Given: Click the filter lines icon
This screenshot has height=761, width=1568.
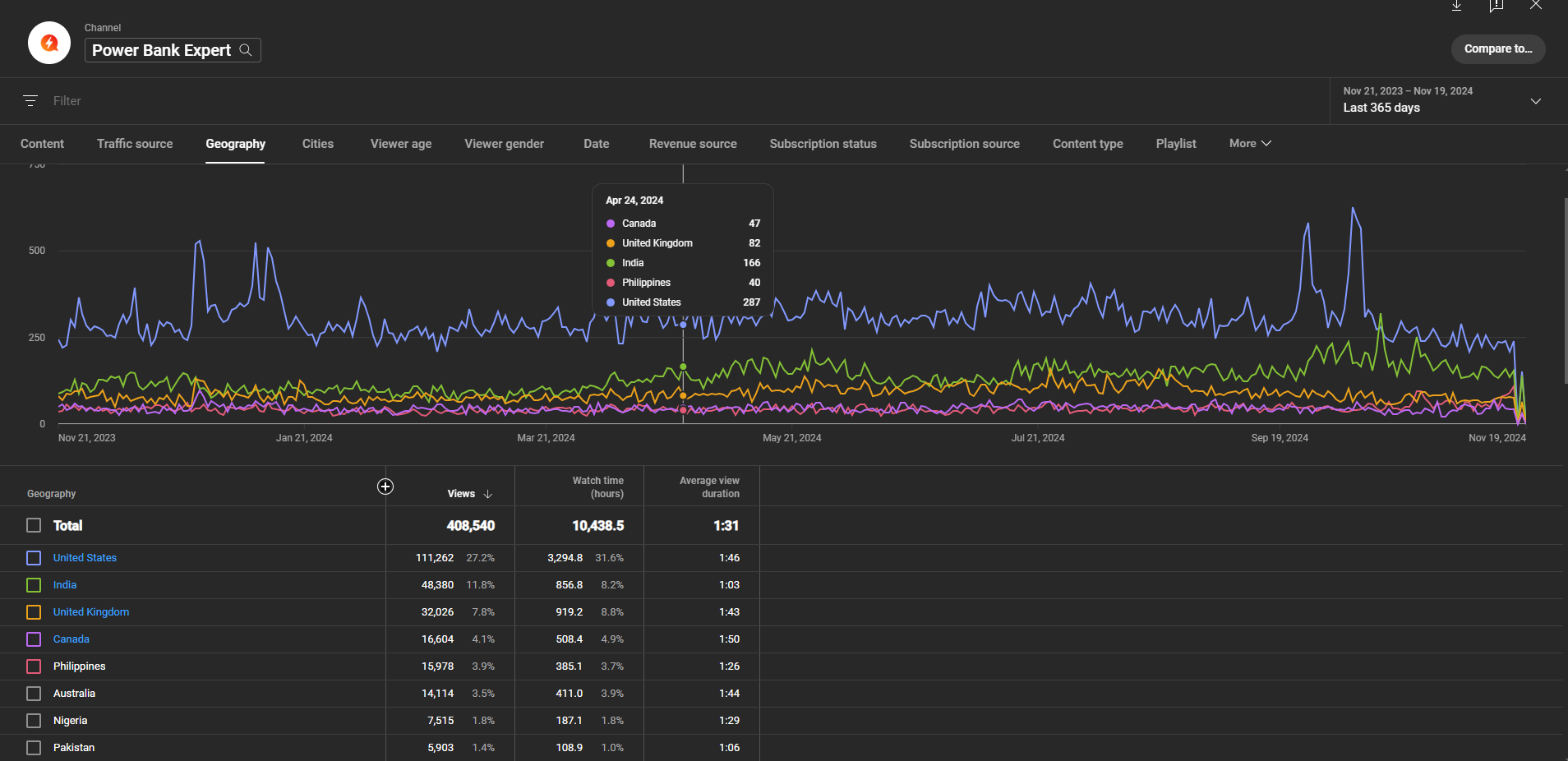Looking at the screenshot, I should 30,101.
